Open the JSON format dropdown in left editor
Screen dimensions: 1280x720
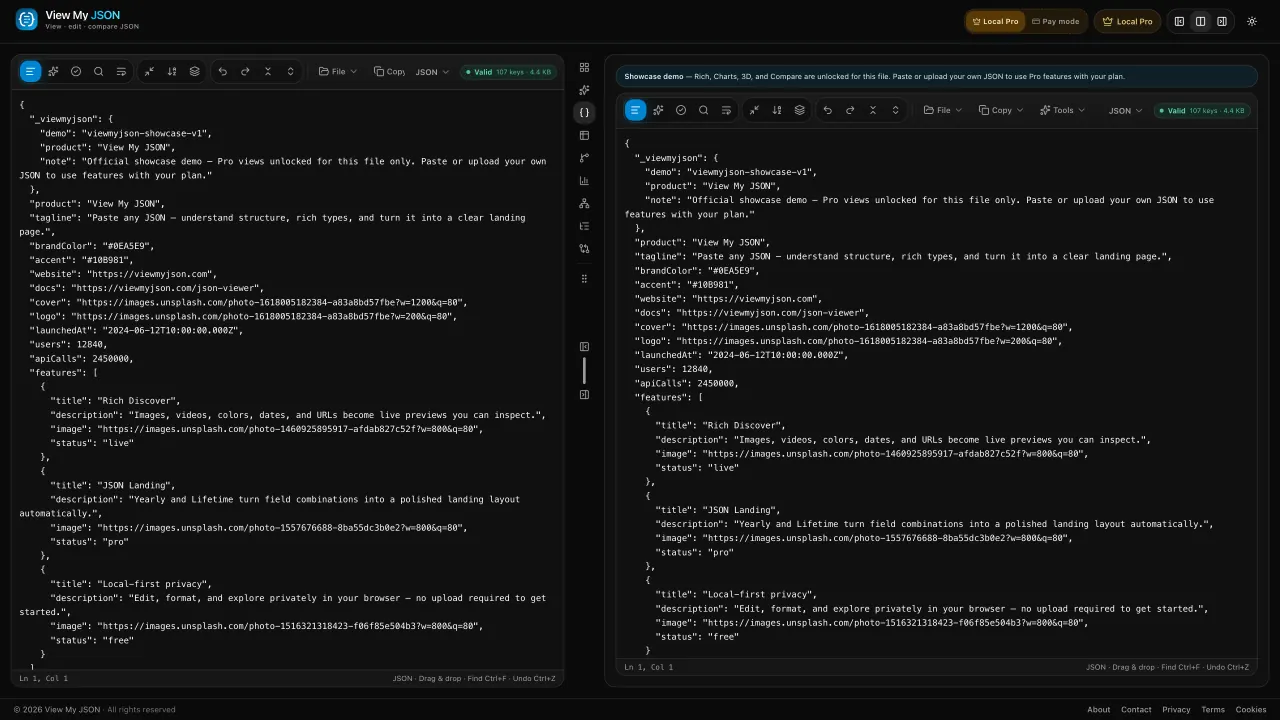coord(432,72)
